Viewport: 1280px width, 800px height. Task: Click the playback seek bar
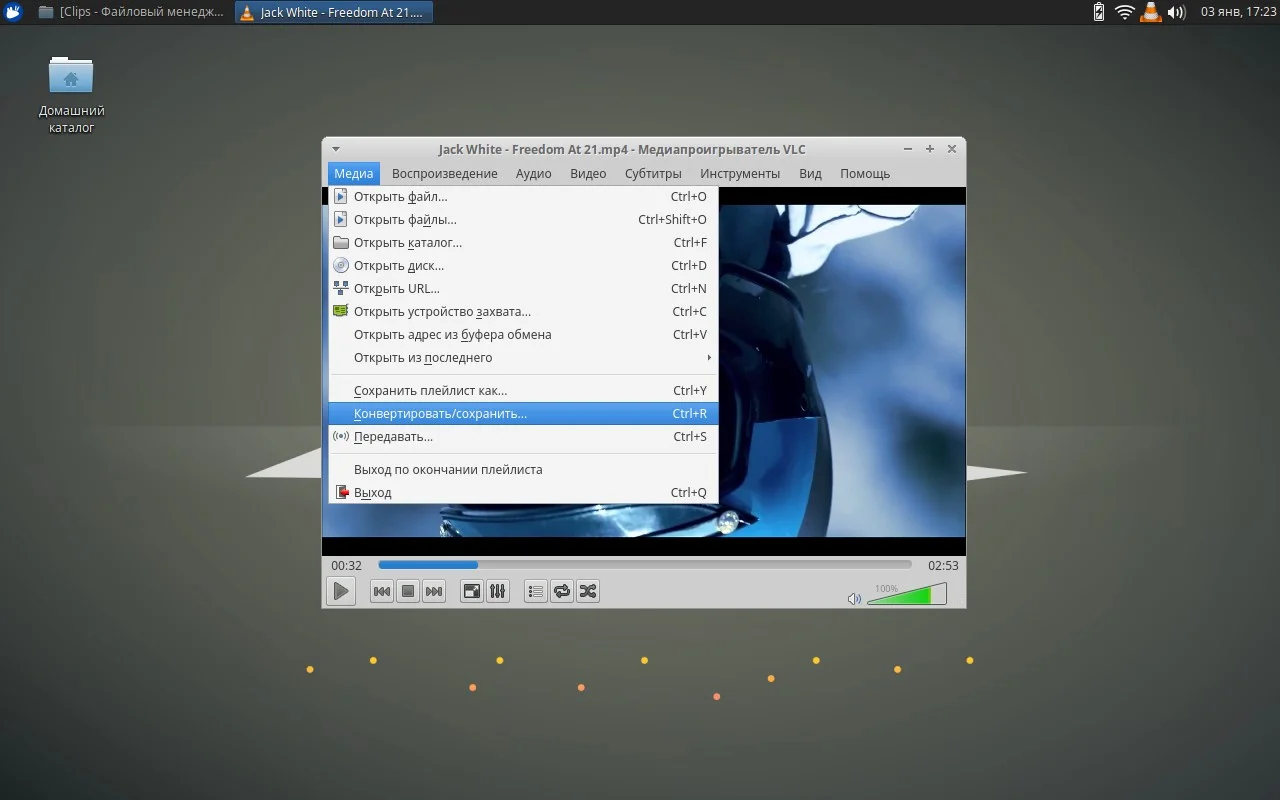point(644,565)
